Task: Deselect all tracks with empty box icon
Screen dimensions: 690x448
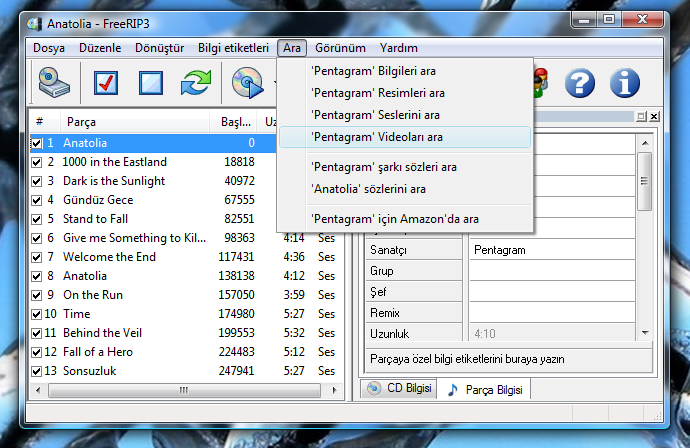Action: click(x=151, y=83)
